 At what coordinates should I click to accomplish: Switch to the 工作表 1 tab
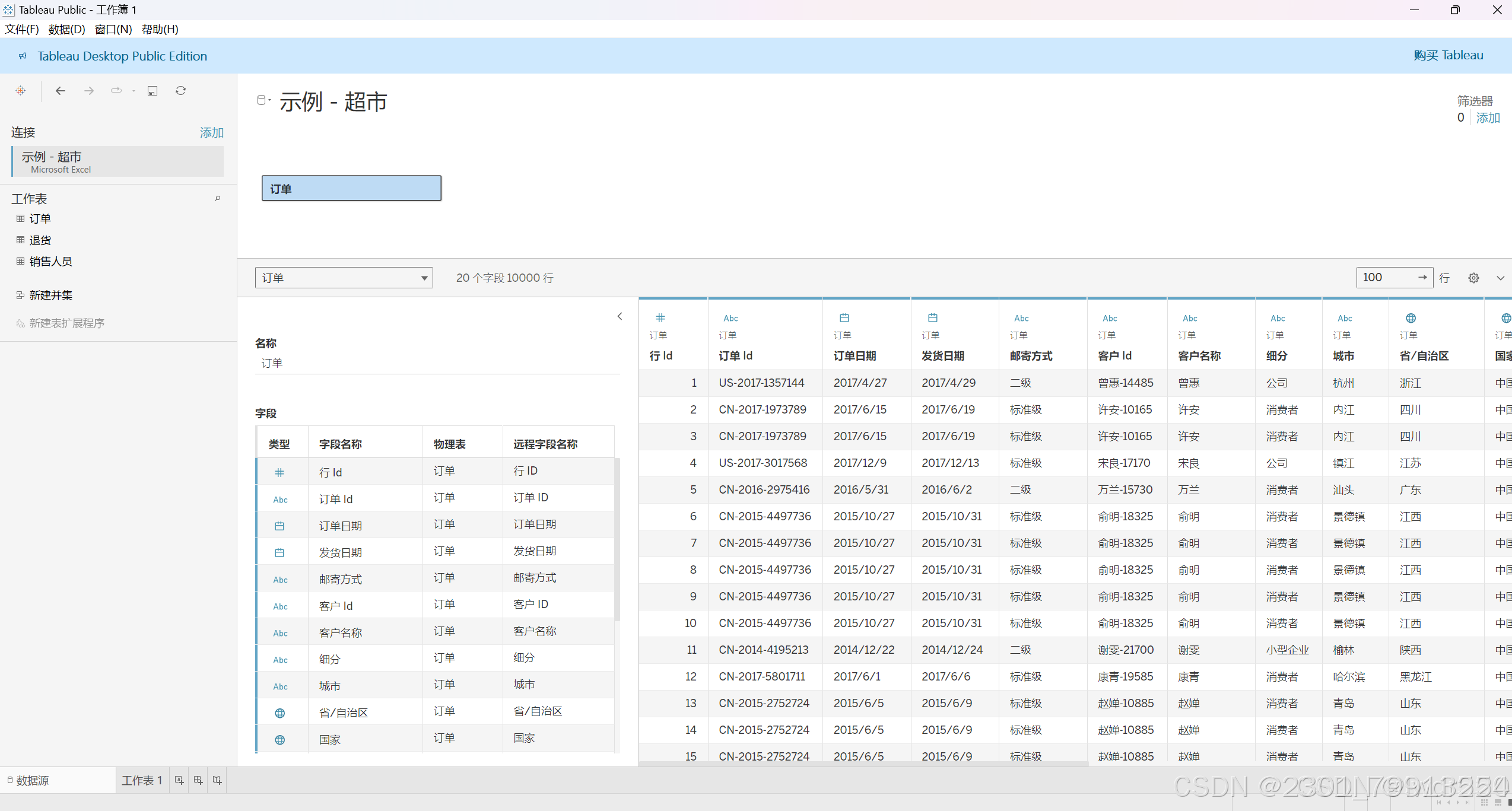(142, 780)
